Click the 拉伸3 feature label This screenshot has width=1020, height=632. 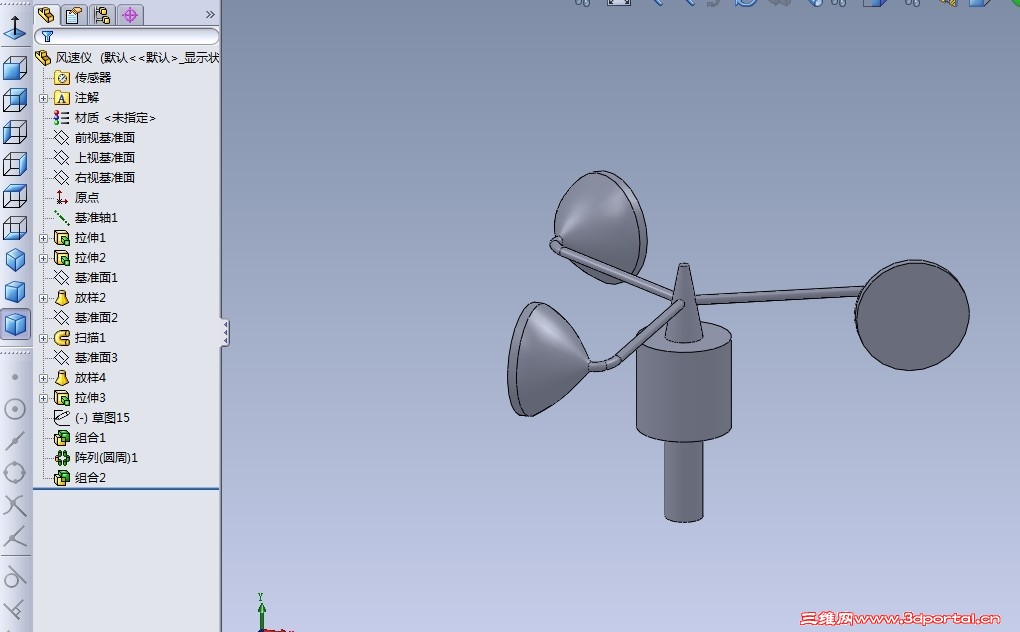click(x=90, y=398)
